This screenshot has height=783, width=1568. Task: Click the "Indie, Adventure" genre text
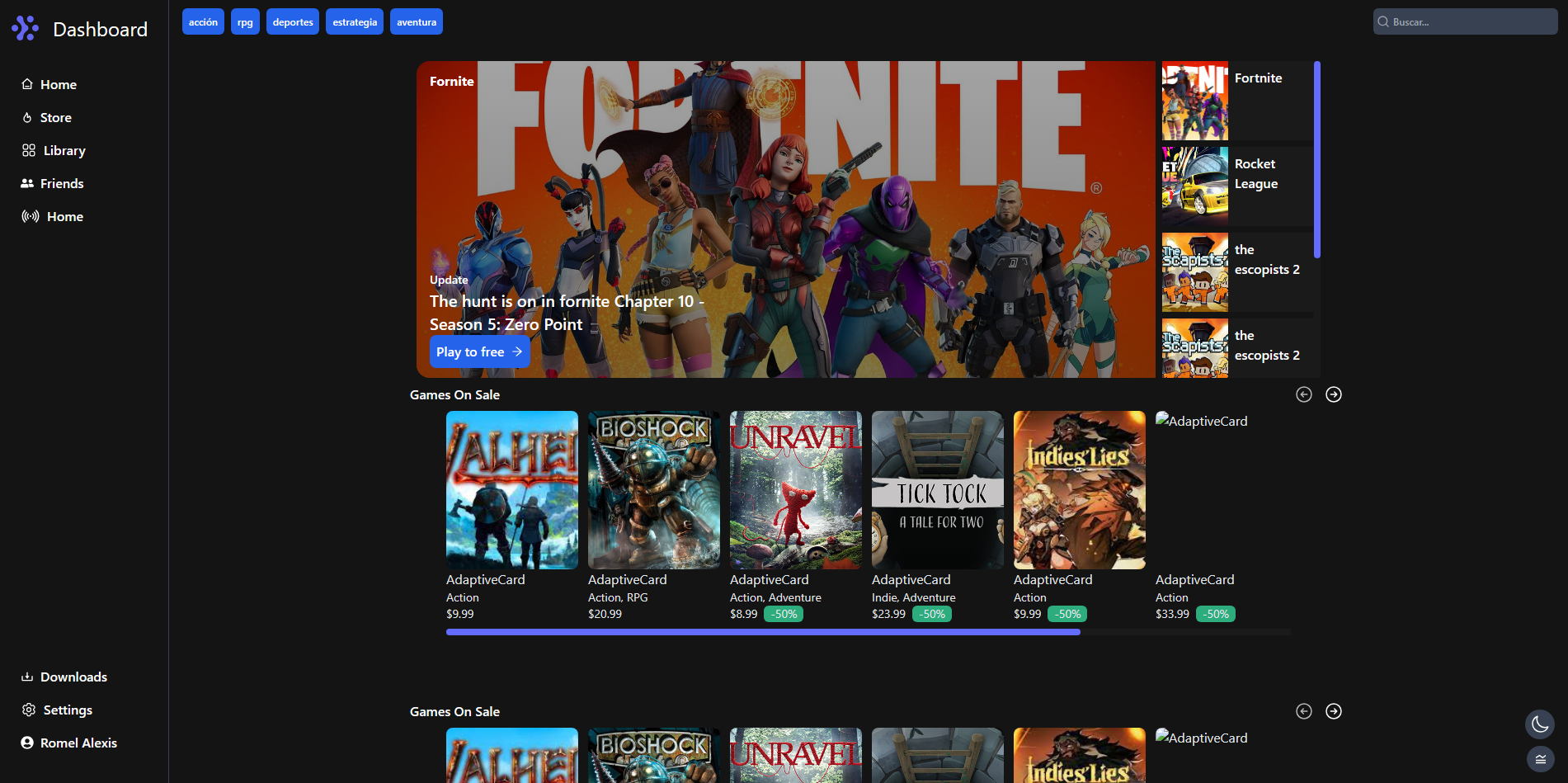click(x=914, y=597)
